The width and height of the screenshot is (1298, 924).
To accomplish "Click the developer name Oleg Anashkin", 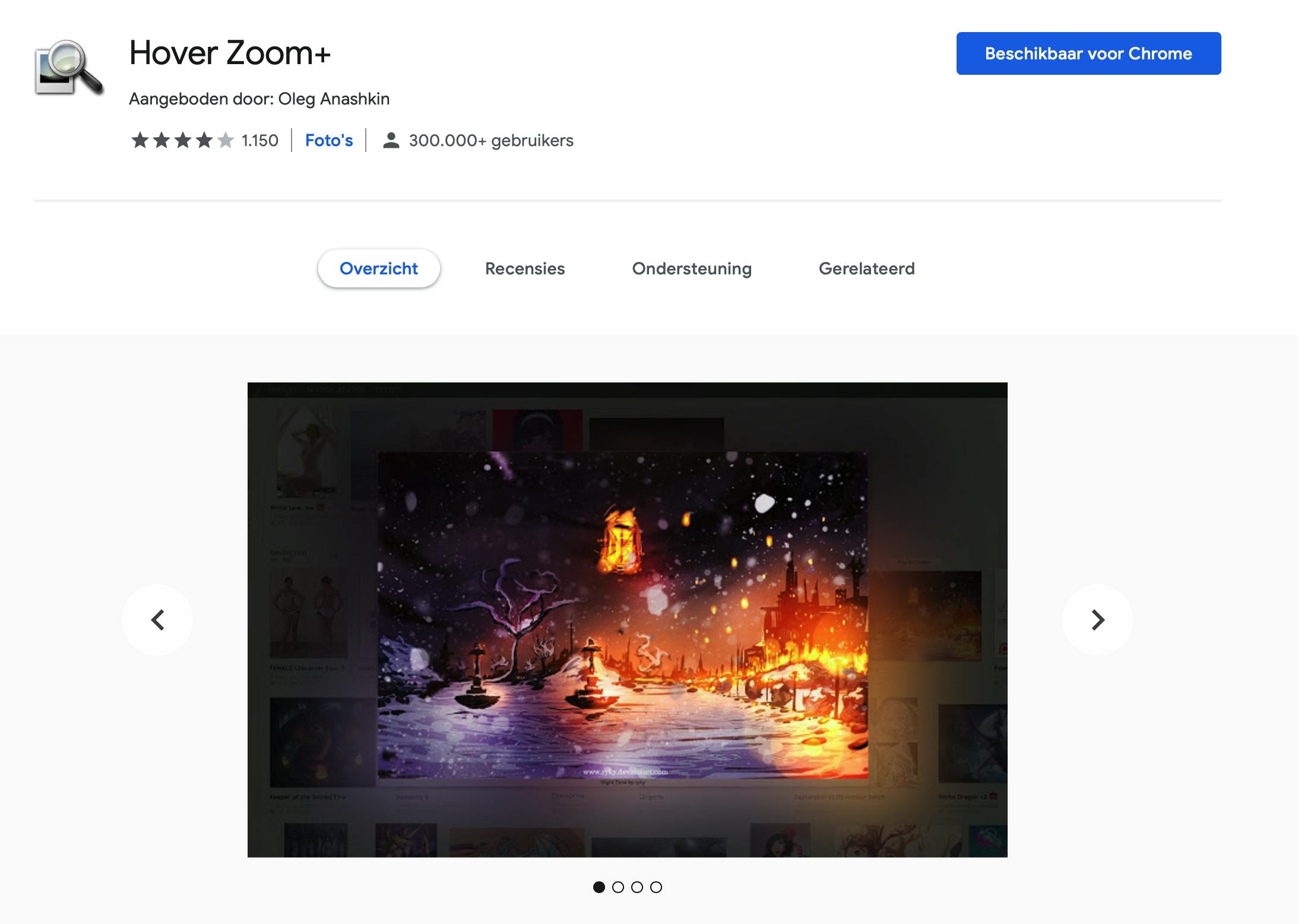I will [334, 99].
